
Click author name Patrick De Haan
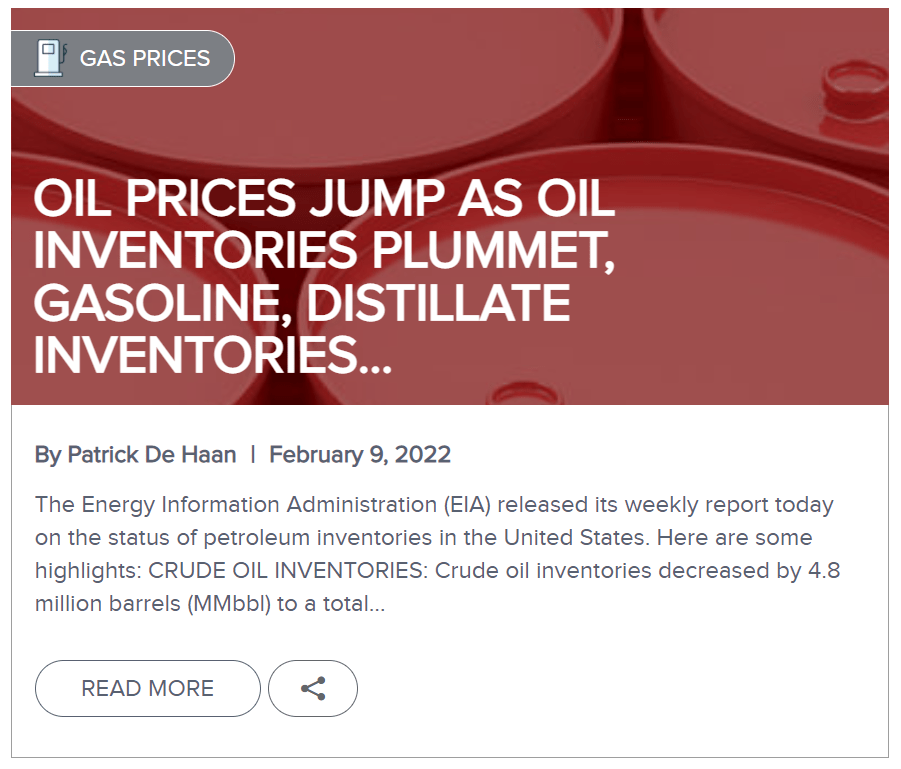point(152,455)
